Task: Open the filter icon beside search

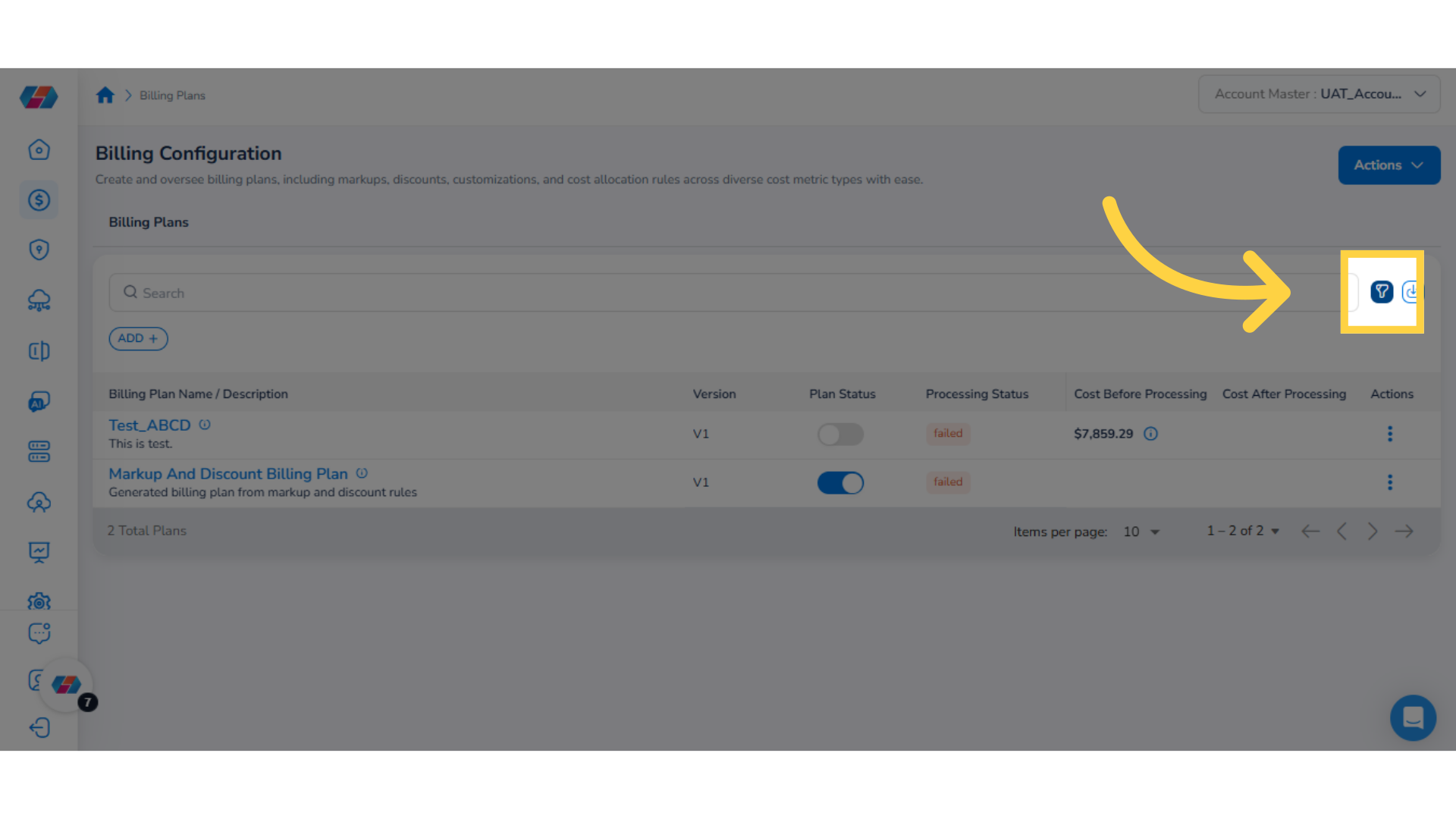Action: point(1382,292)
